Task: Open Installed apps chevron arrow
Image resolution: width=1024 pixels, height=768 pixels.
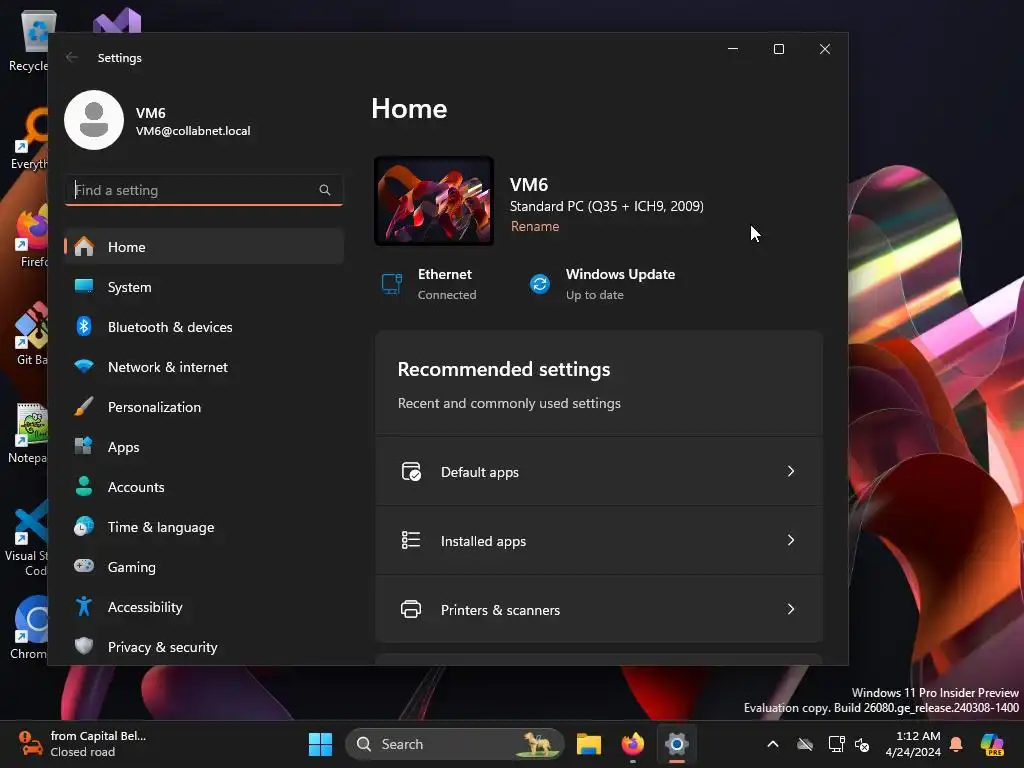Action: click(791, 540)
